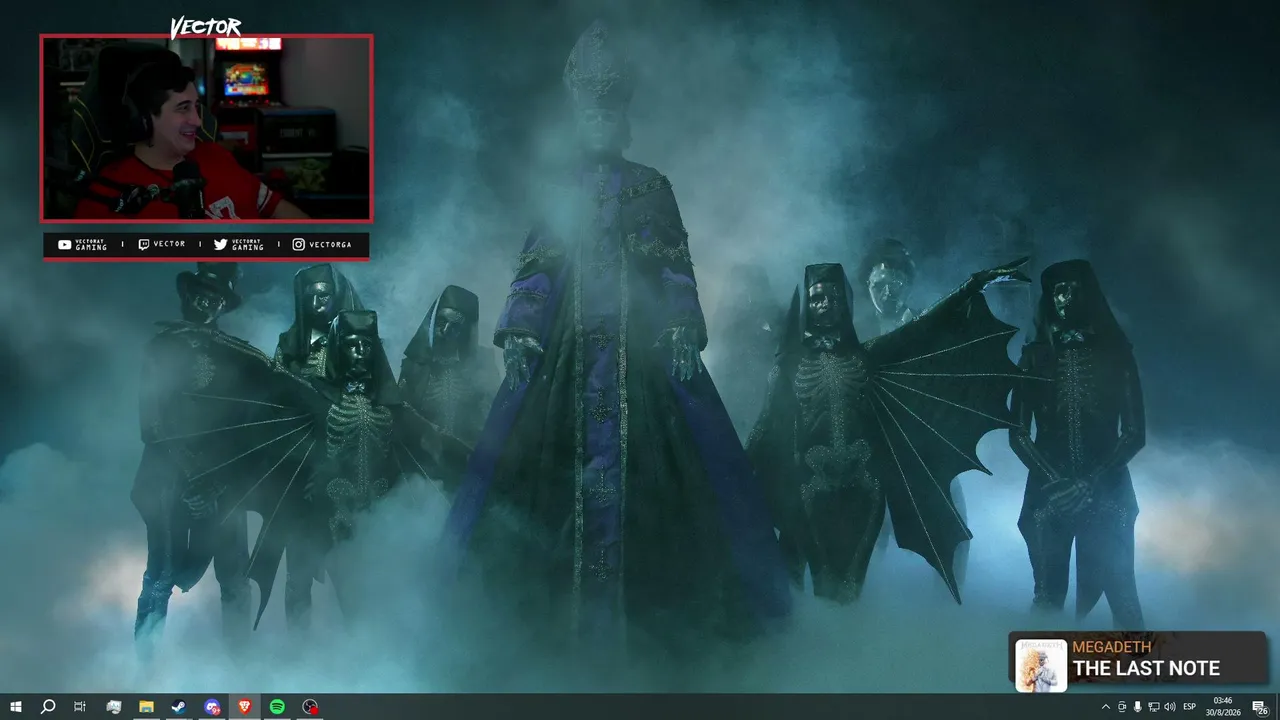Screen dimensions: 1280x720
Task: Open Discord with the 9+ badge
Action: tap(212, 707)
